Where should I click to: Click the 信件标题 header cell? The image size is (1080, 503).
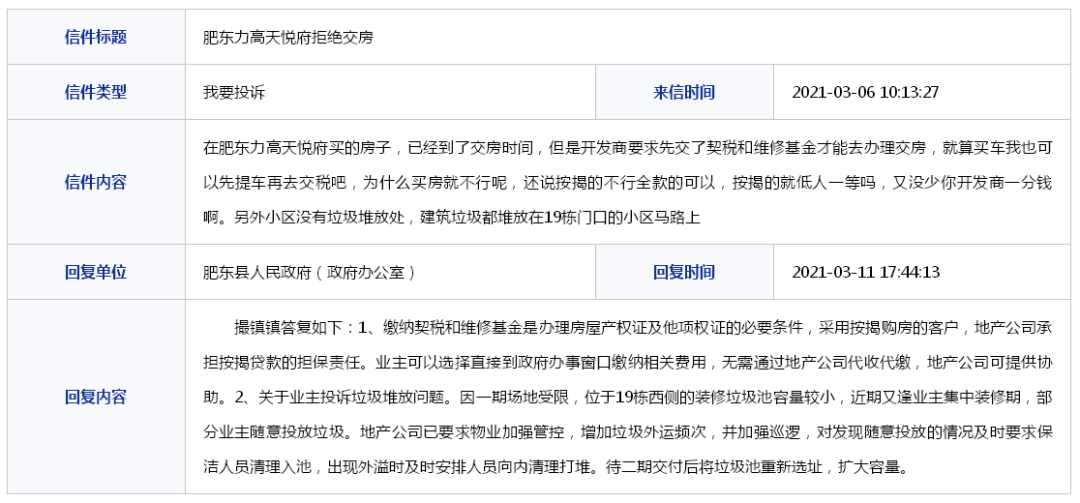pos(96,37)
